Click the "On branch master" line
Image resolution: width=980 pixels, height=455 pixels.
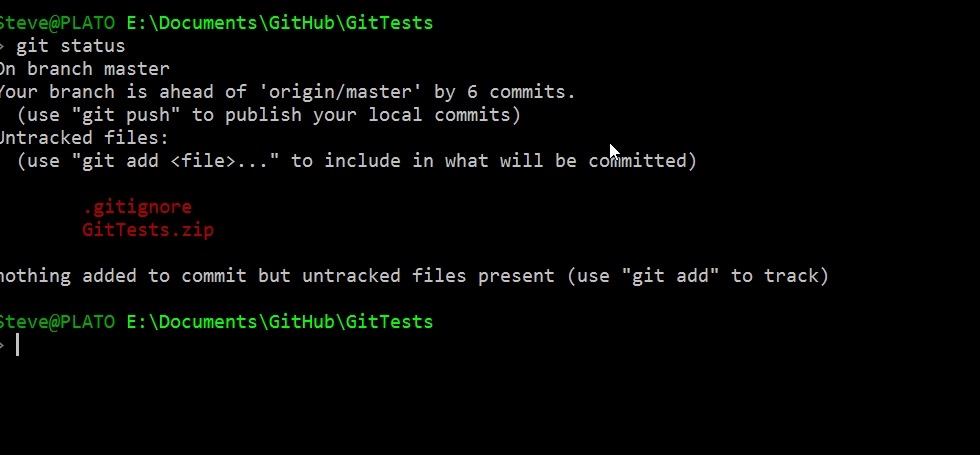tap(84, 69)
